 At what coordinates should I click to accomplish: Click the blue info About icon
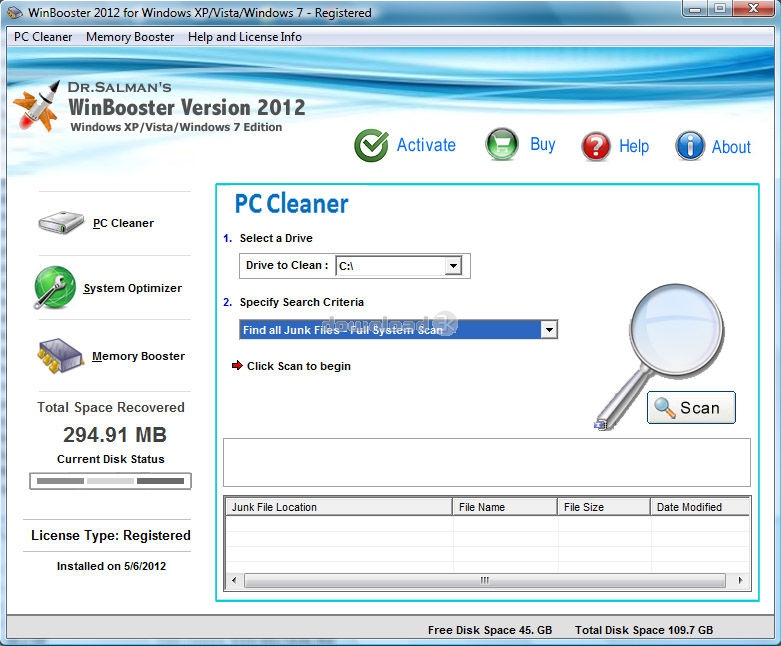pos(690,146)
